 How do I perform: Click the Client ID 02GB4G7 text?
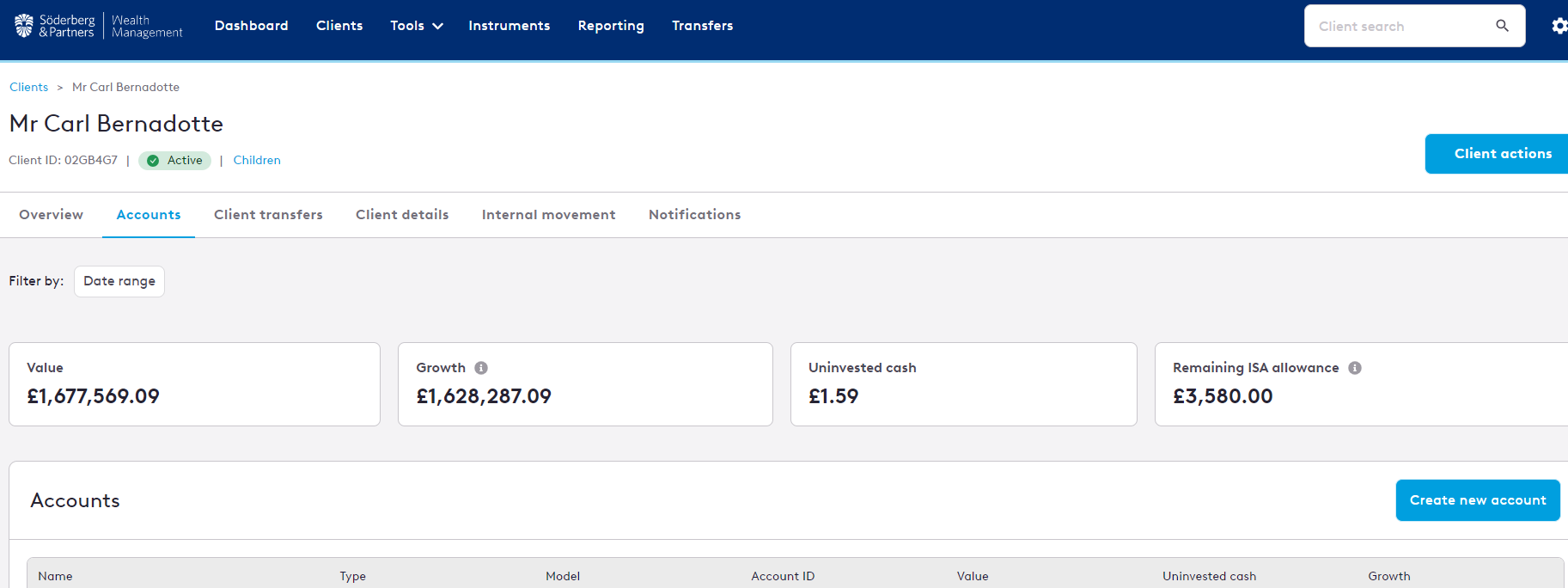click(63, 161)
